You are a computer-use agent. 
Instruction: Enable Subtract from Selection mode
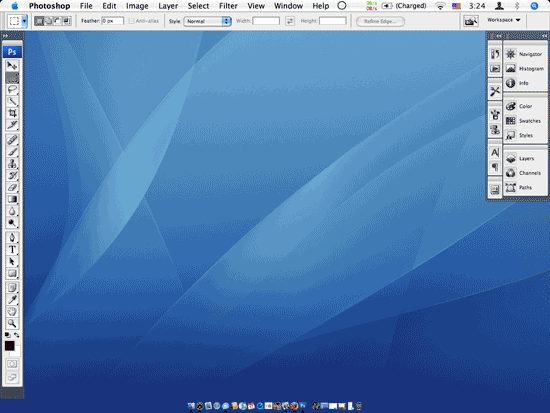58,21
